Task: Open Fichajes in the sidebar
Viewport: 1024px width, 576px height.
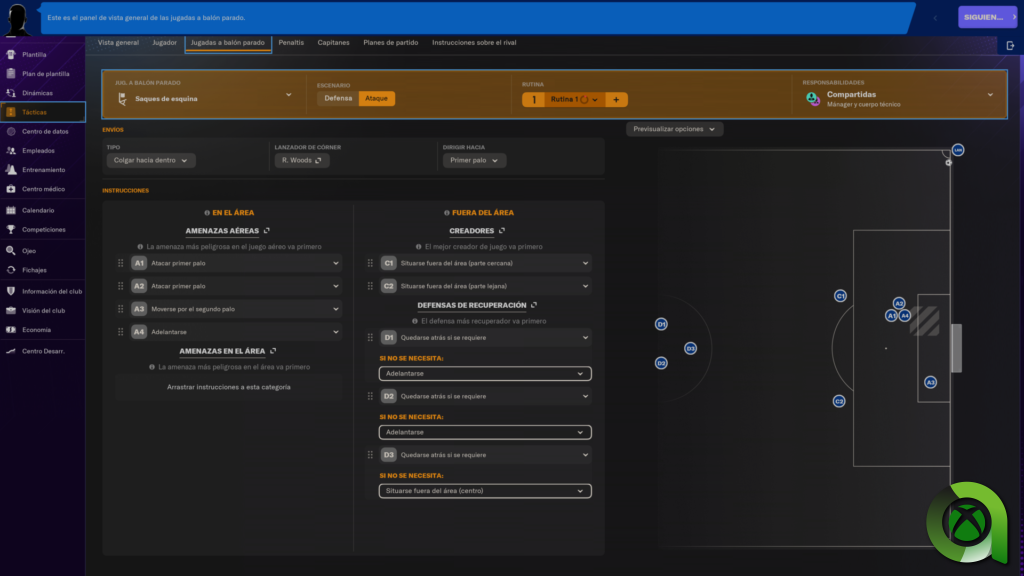Action: pos(34,270)
